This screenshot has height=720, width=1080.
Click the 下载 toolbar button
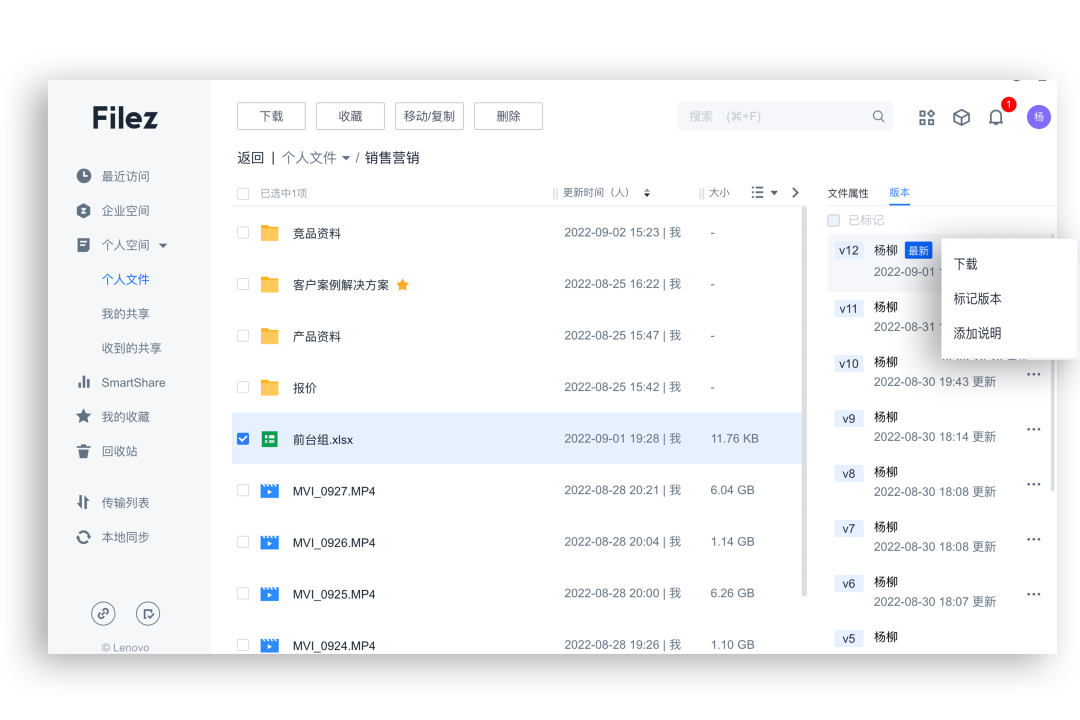tap(271, 116)
